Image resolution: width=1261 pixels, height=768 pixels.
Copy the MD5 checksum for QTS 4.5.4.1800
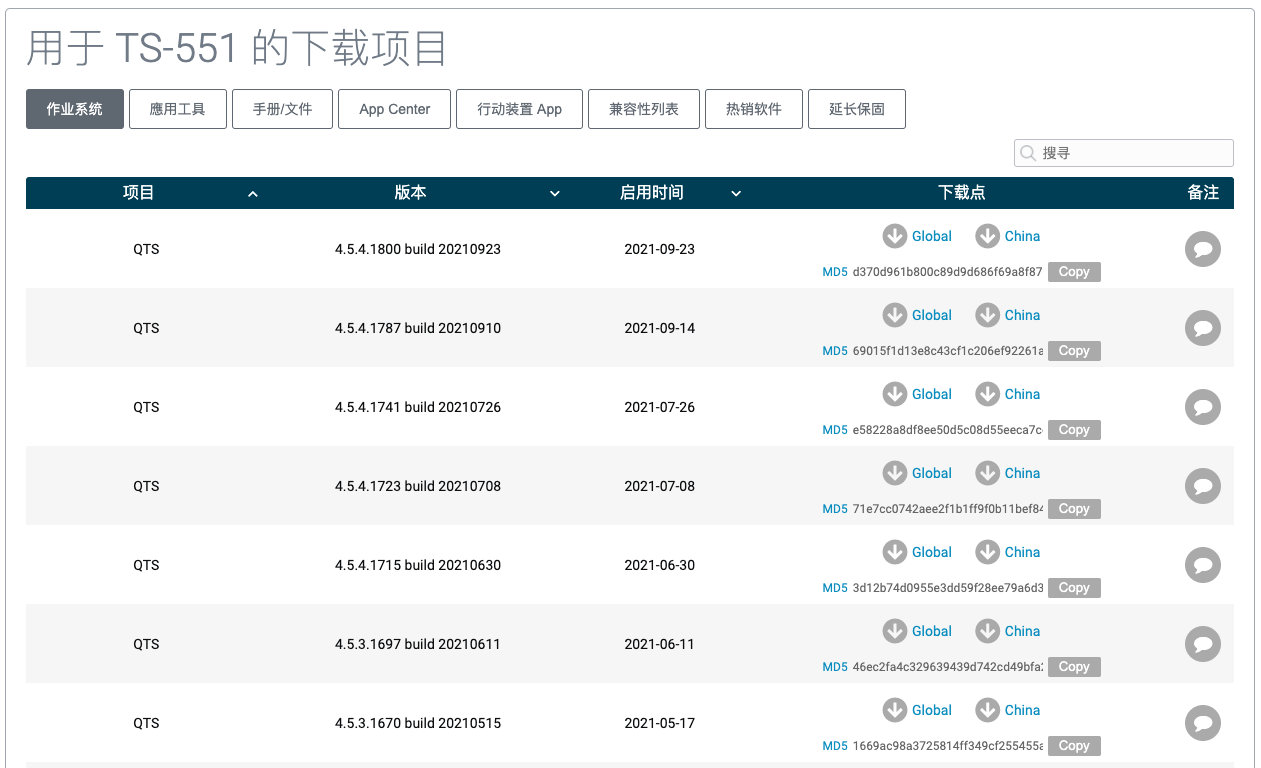click(x=1073, y=271)
